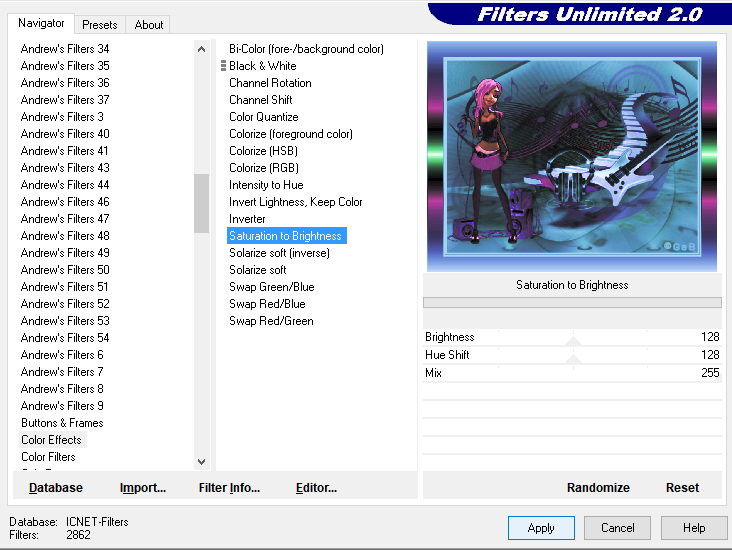Select the Intensity to Hue filter
Viewport: 732px width, 550px height.
click(x=266, y=185)
